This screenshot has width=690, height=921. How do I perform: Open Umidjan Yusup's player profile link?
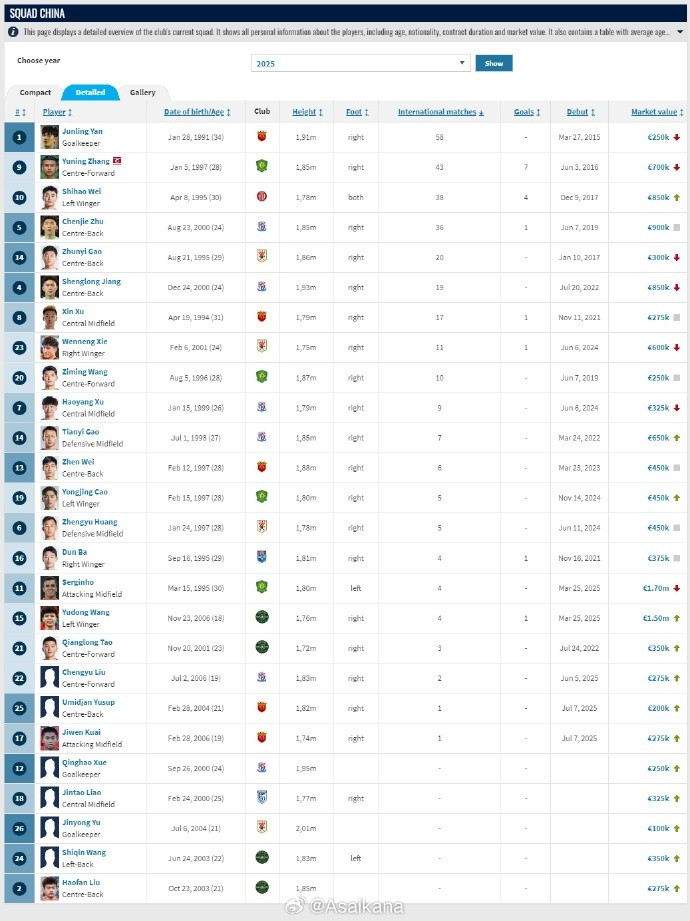[88, 702]
